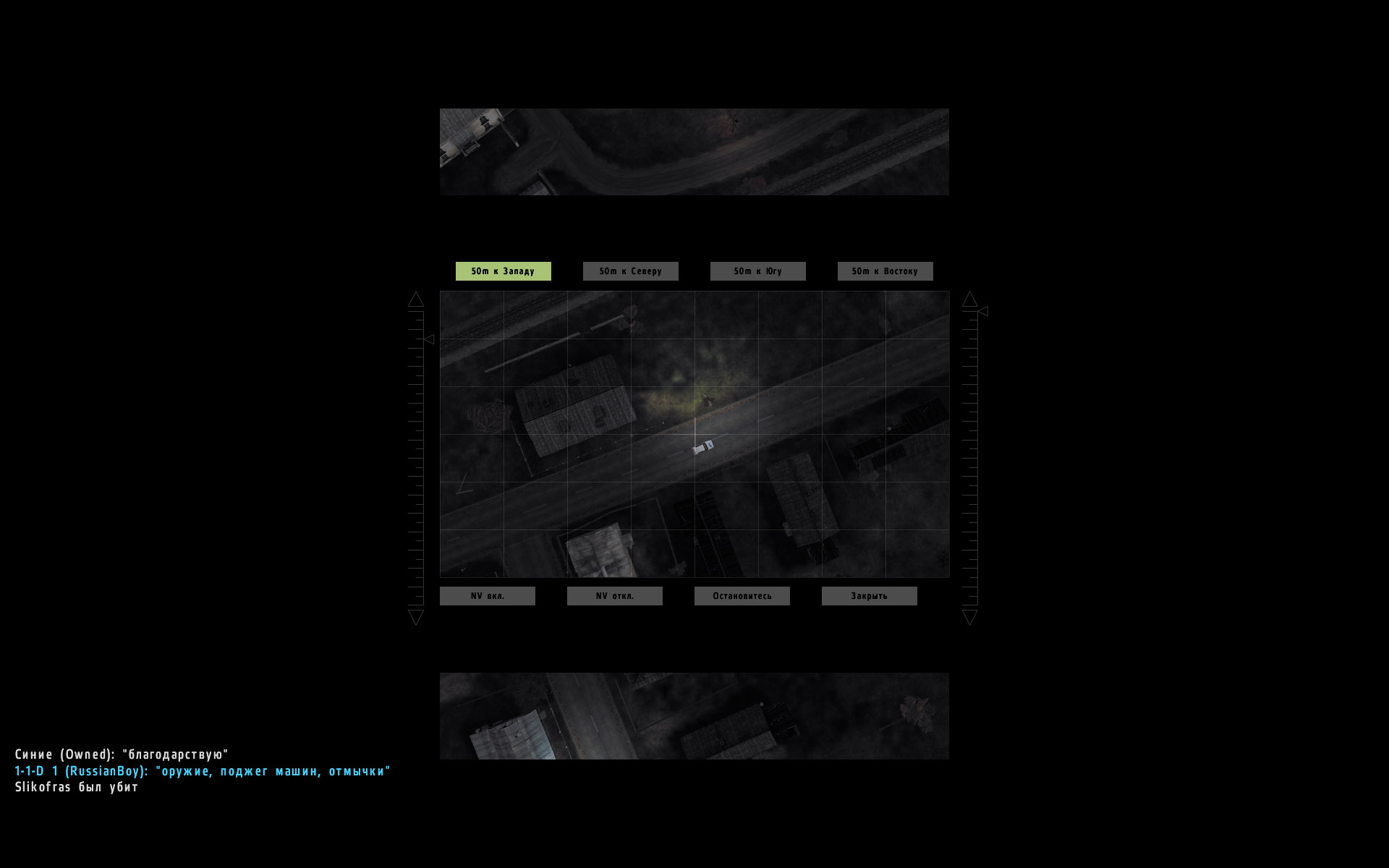Turn off night vision with NV откл.
1389x868 pixels.
click(x=614, y=596)
